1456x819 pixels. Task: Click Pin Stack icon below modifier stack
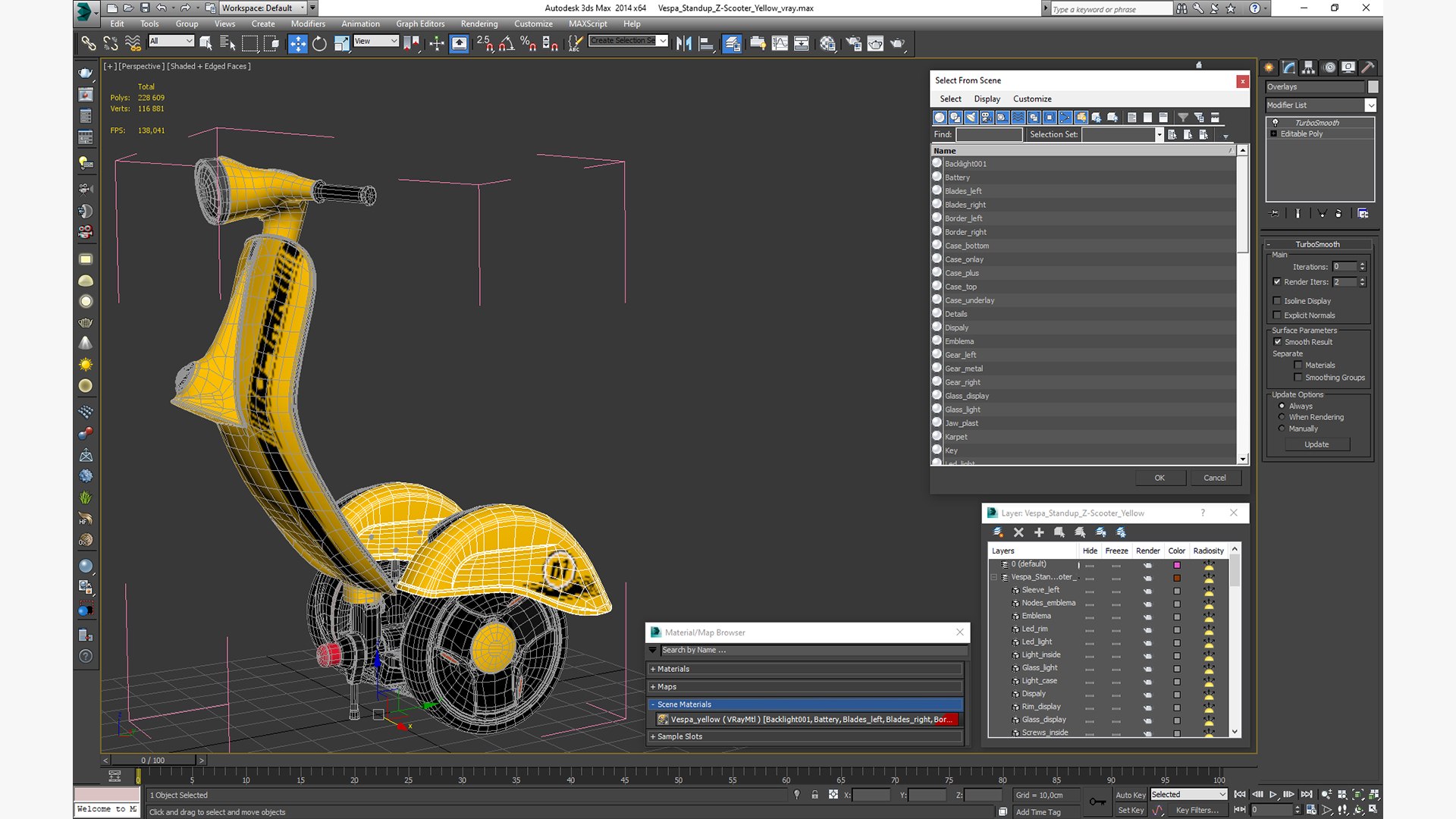pos(1274,213)
